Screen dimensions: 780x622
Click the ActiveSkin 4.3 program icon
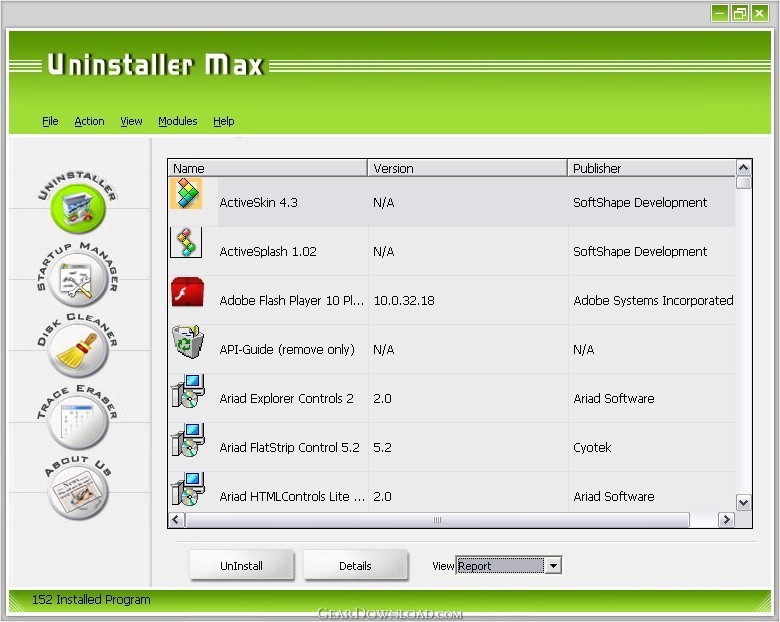pos(186,193)
